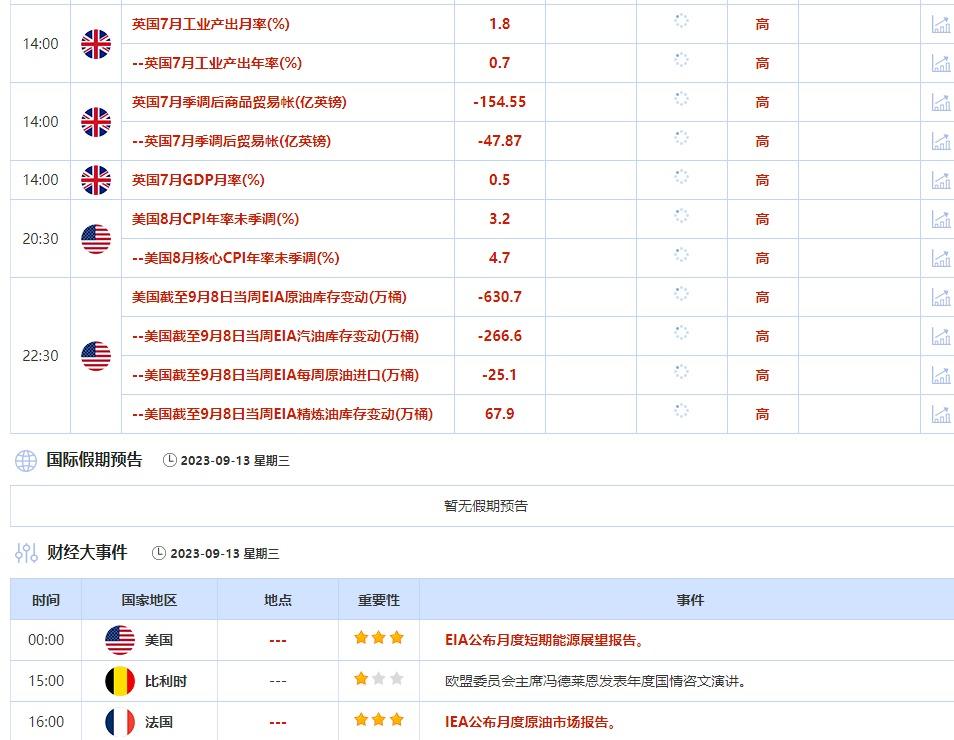Open the 美国8月核心CPI年率未季调 link
The height and width of the screenshot is (740, 954).
tap(236, 258)
